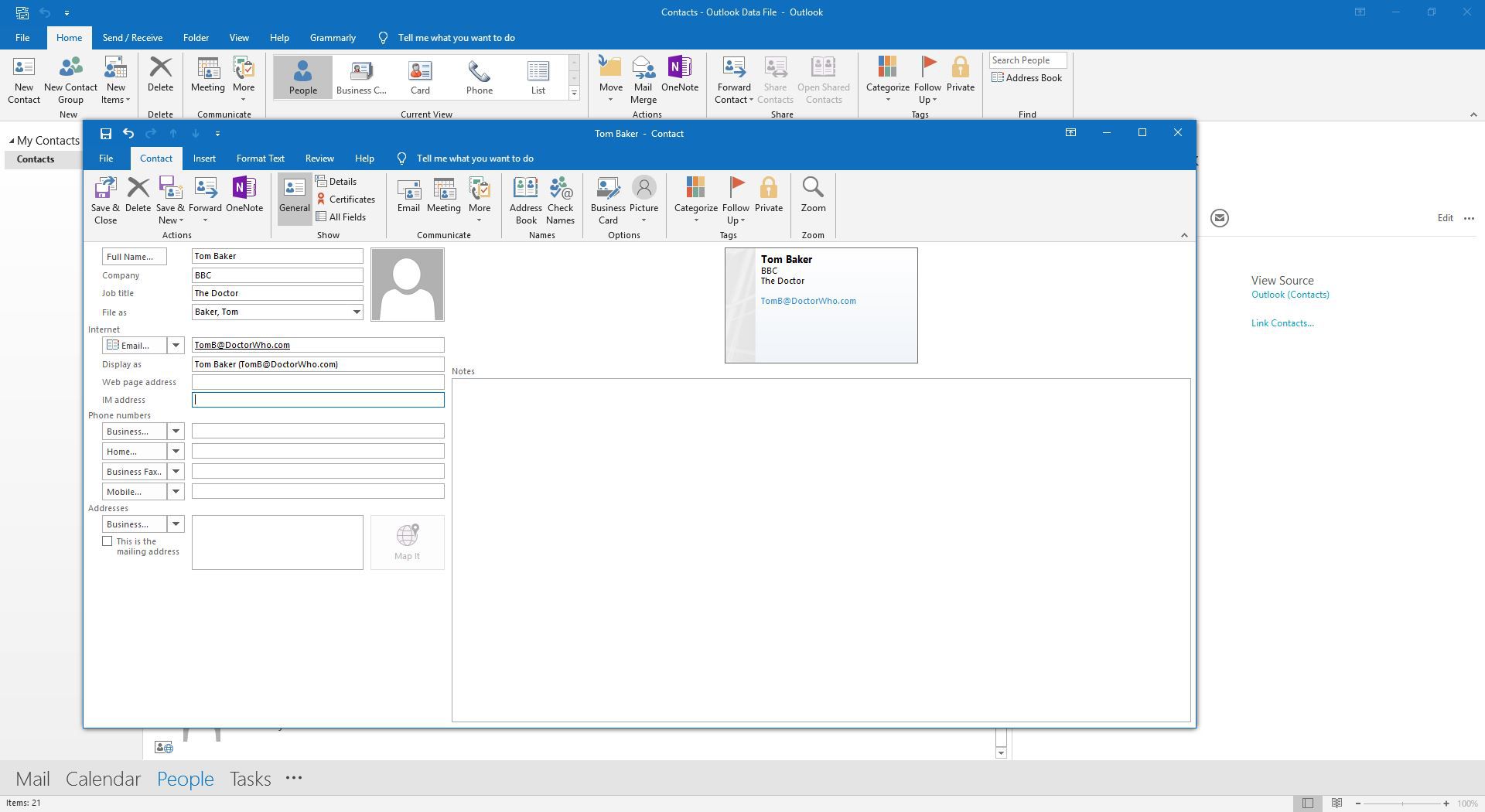The height and width of the screenshot is (812, 1485).
Task: Click the Company field containing BBC
Action: coord(277,275)
